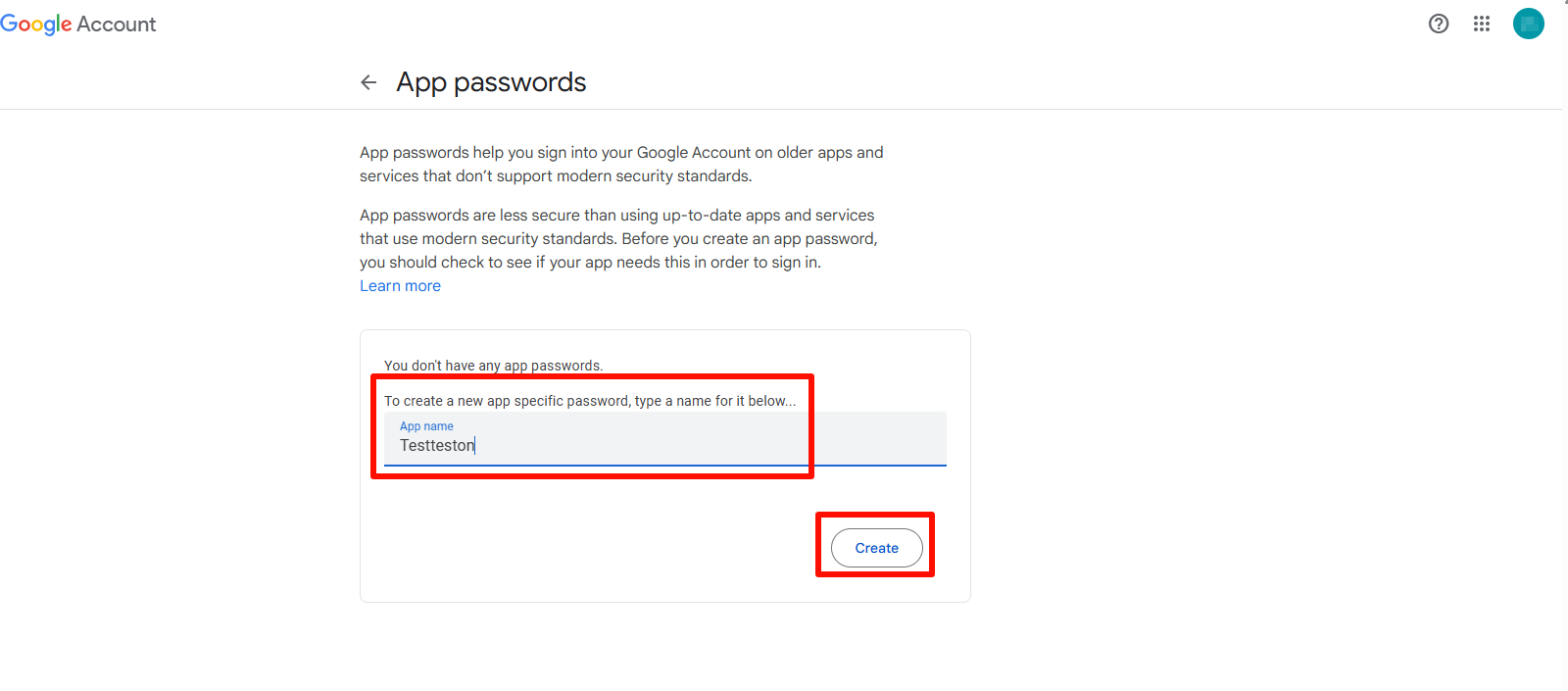Click the word Account in the header

point(117,25)
